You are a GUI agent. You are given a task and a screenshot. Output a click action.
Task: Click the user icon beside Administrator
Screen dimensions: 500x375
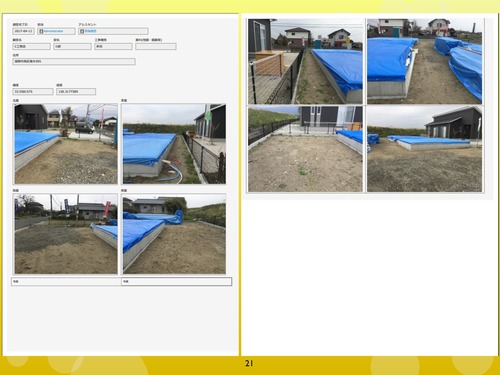click(41, 31)
